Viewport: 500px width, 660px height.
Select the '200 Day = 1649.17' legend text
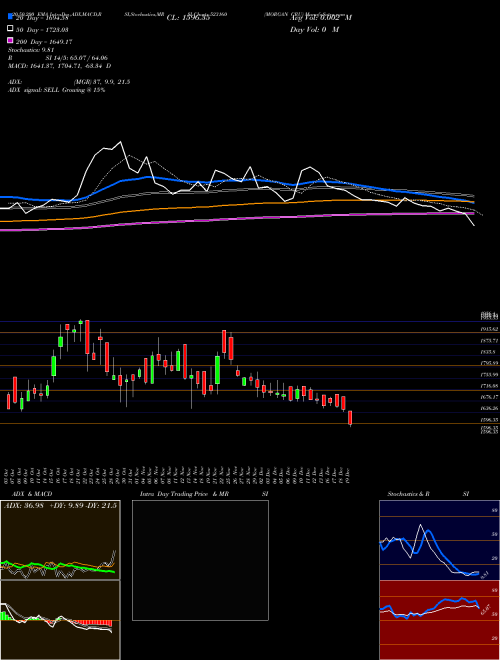click(44, 42)
